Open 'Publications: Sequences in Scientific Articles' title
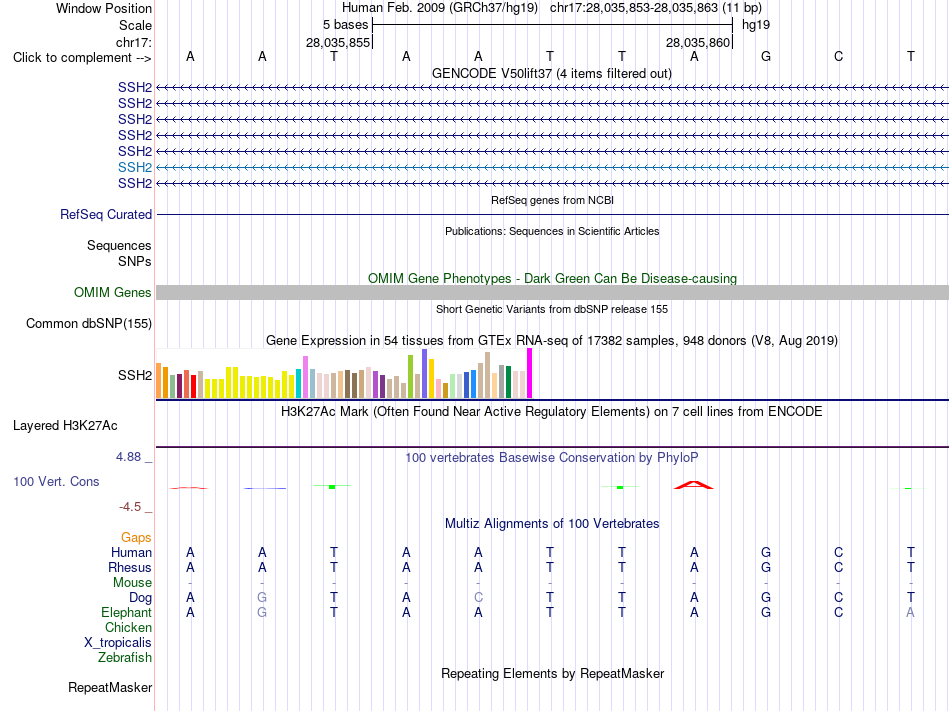The width and height of the screenshot is (950, 711). pos(552,231)
